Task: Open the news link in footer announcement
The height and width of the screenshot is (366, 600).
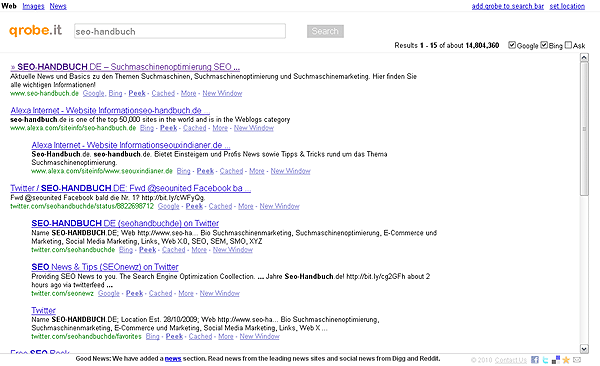Action: pos(173,359)
